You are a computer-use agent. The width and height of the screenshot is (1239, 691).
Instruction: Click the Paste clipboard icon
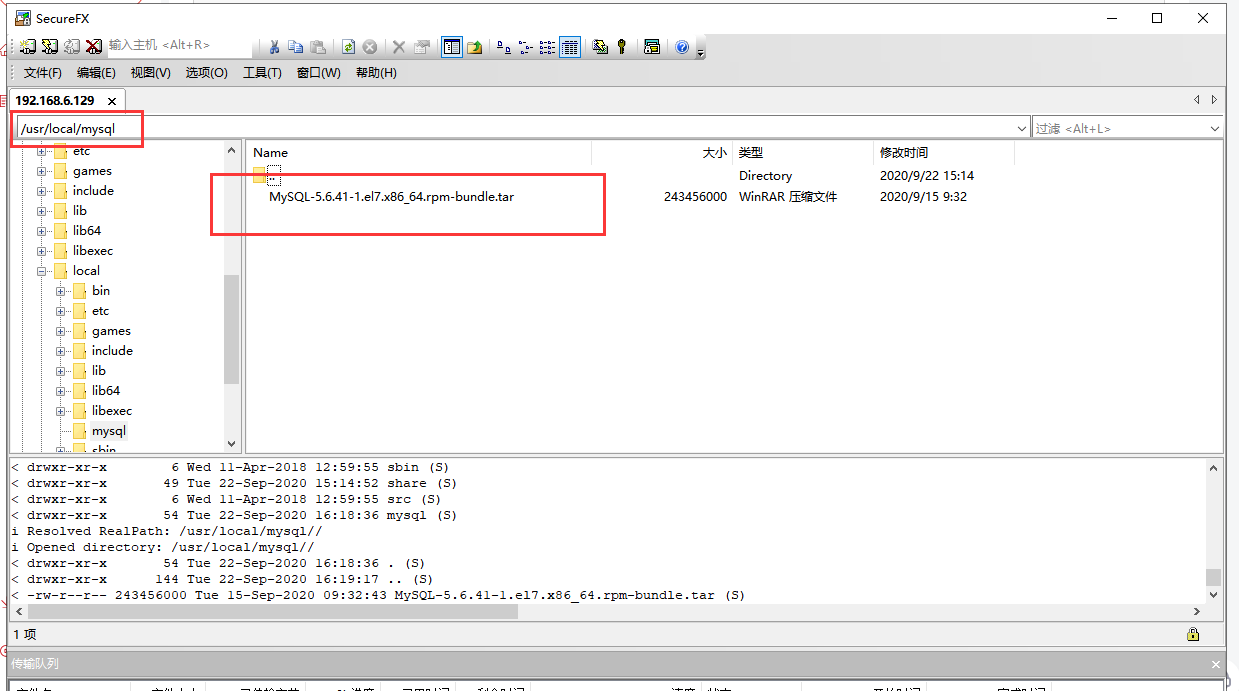(318, 46)
